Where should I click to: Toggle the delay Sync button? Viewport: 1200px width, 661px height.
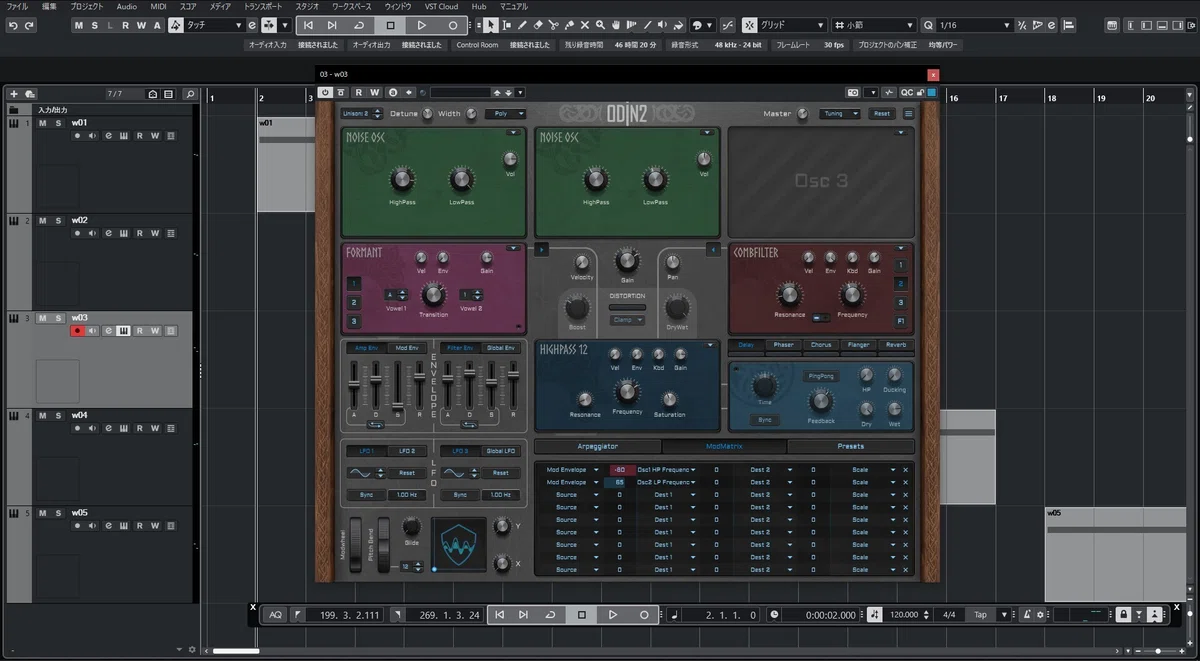(x=765, y=420)
